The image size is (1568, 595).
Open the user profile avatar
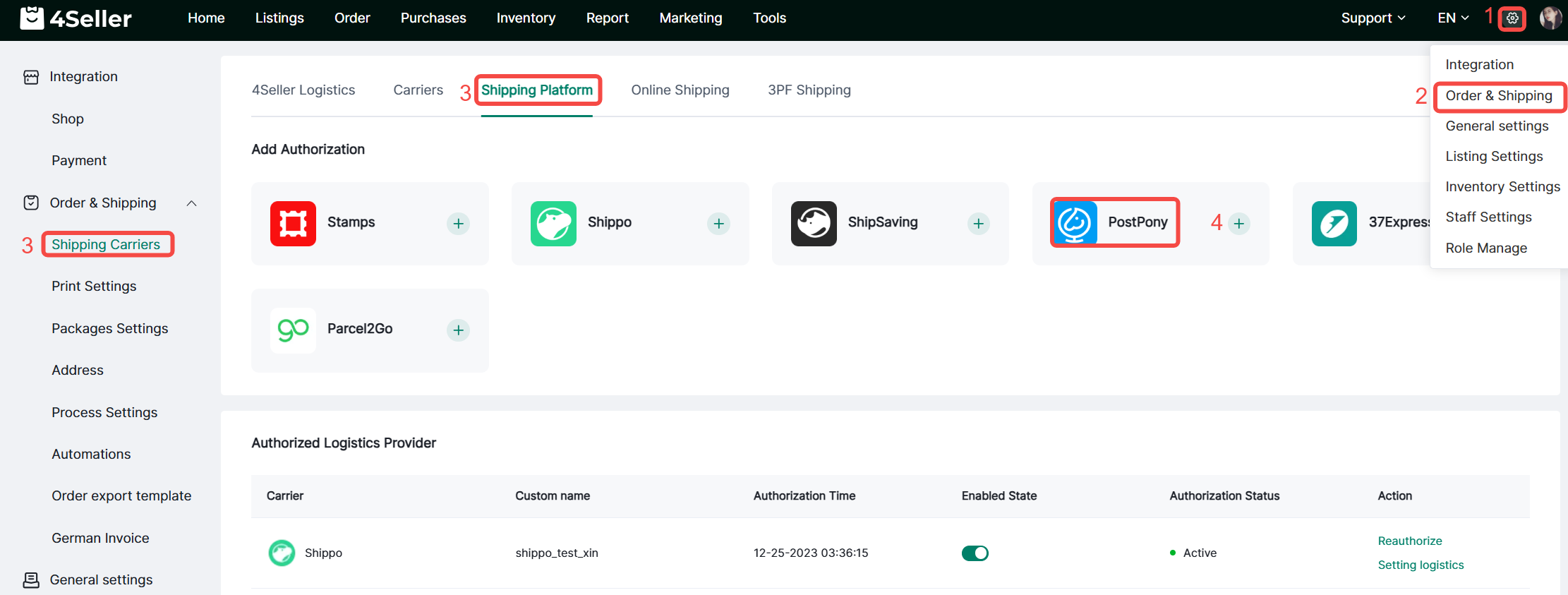(1550, 18)
